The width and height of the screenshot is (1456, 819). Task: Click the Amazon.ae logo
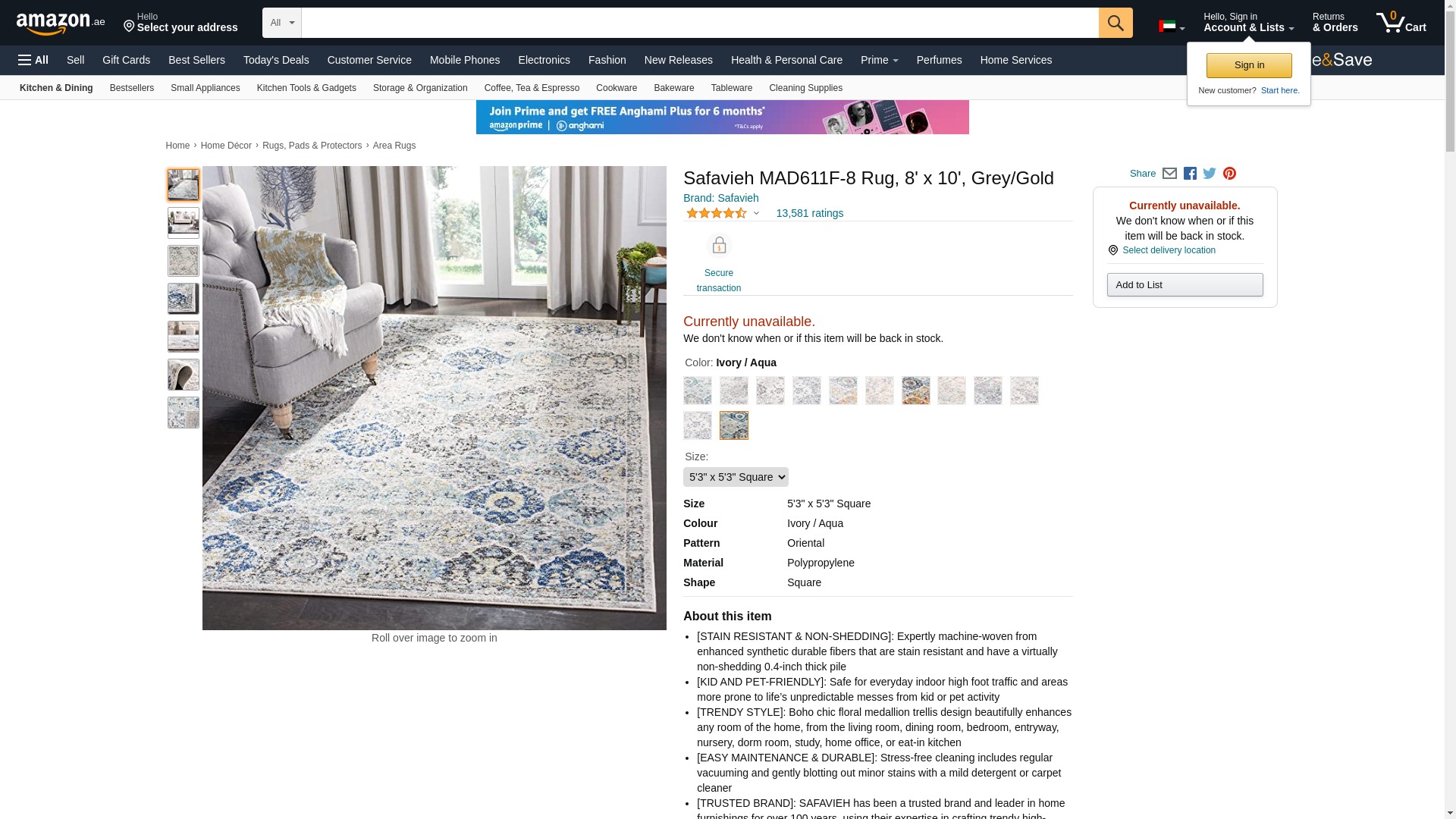[x=61, y=24]
